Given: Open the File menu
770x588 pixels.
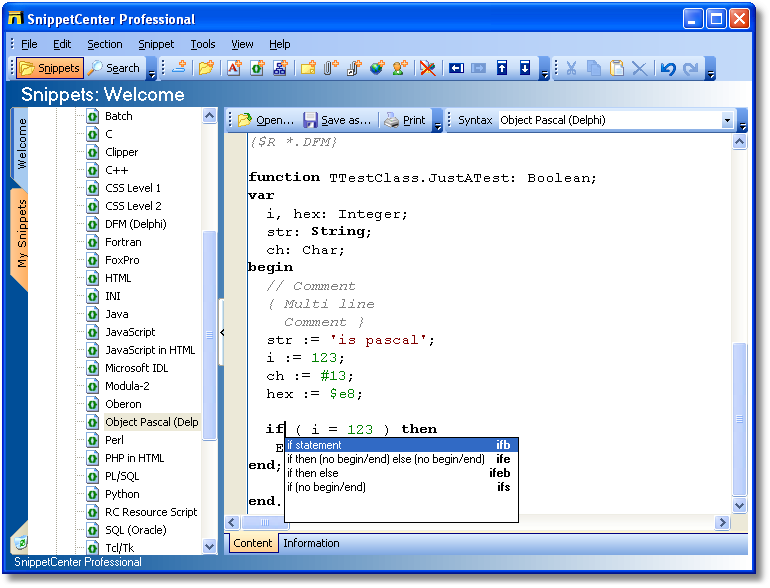Looking at the screenshot, I should coord(29,44).
